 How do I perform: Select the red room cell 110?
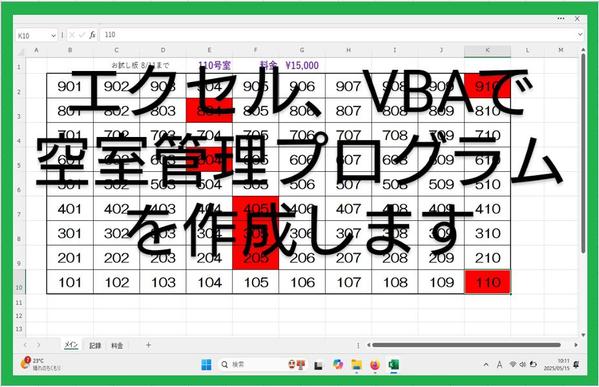(487, 282)
